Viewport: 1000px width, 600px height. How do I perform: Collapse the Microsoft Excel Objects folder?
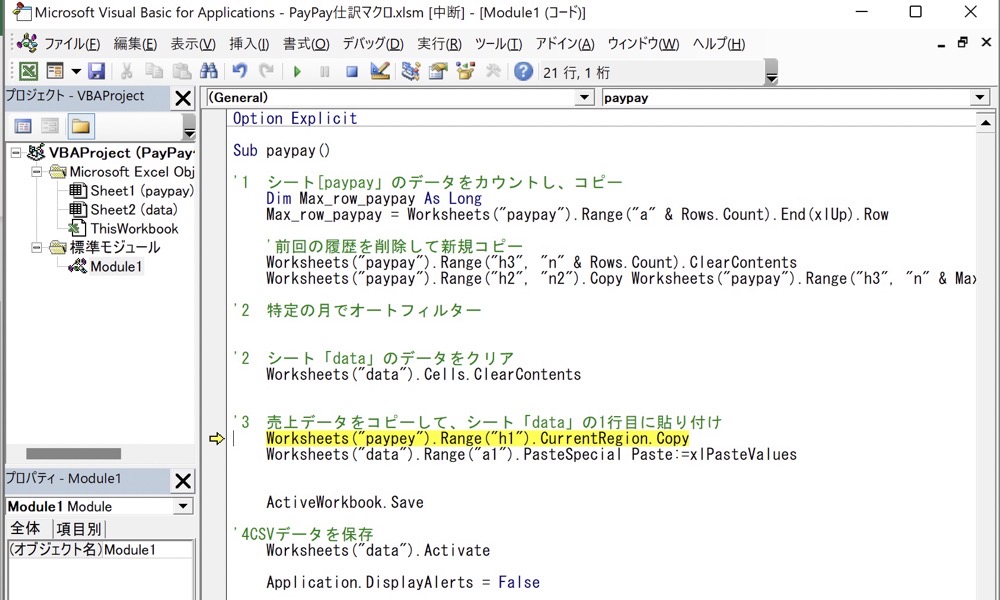pyautogui.click(x=37, y=172)
